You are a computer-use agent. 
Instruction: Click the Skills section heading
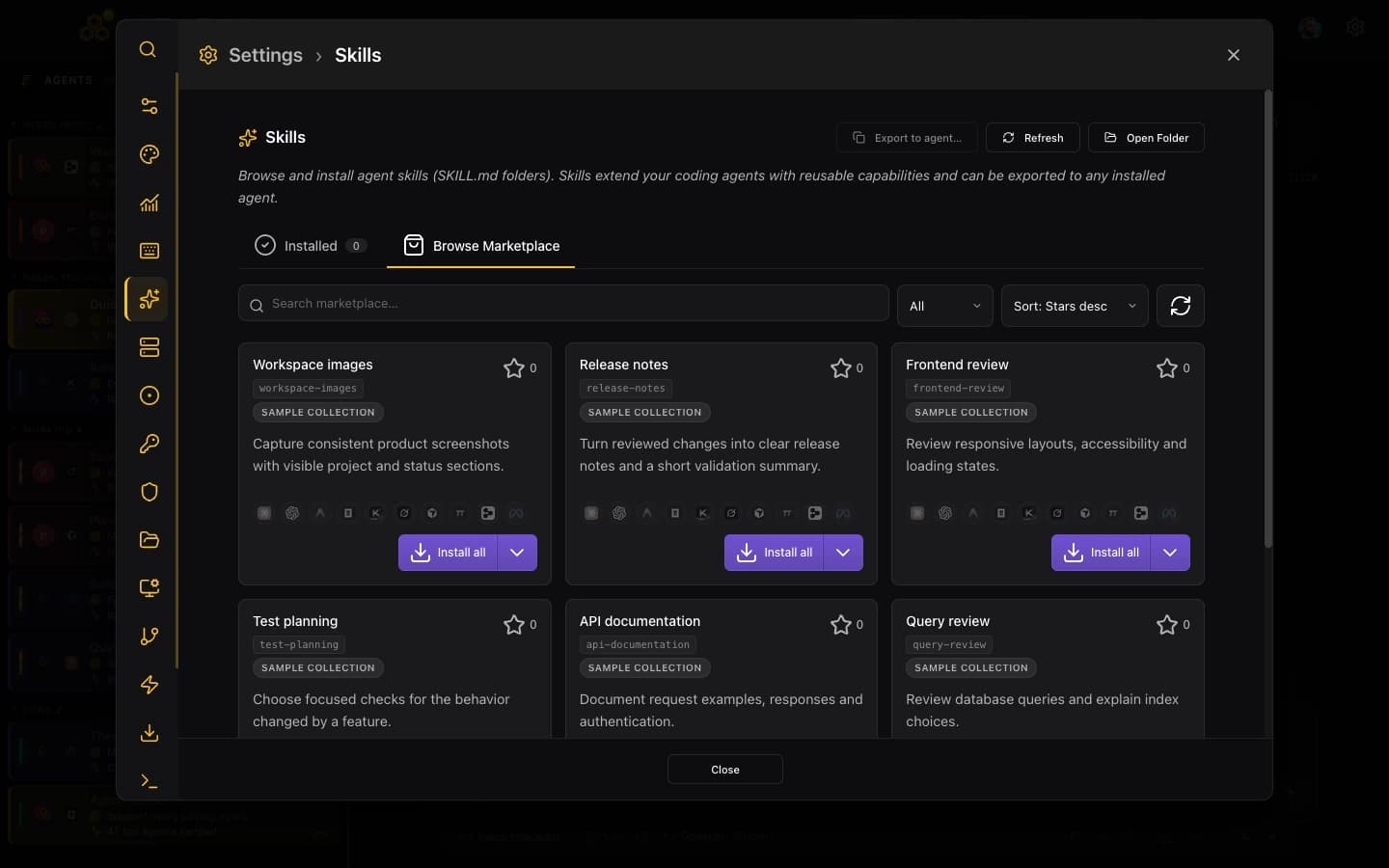286,137
